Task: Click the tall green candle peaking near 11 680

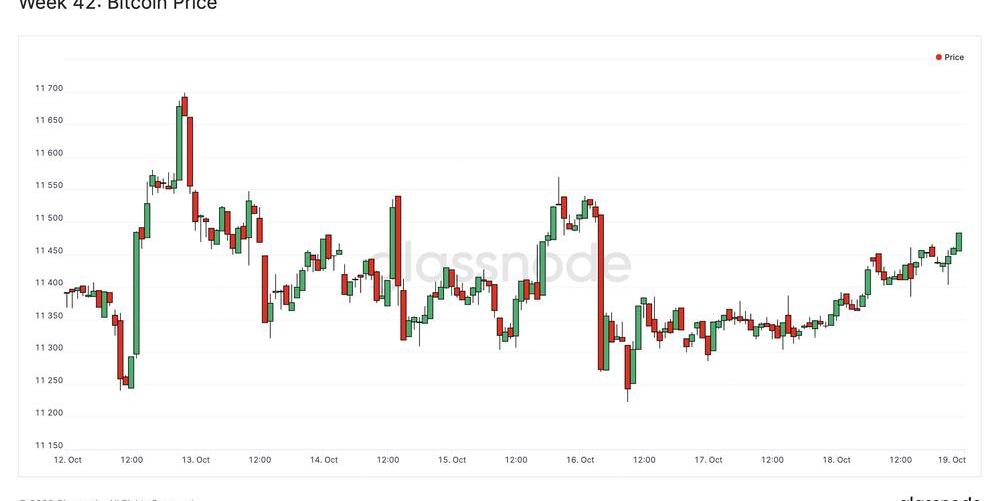Action: coord(179,143)
